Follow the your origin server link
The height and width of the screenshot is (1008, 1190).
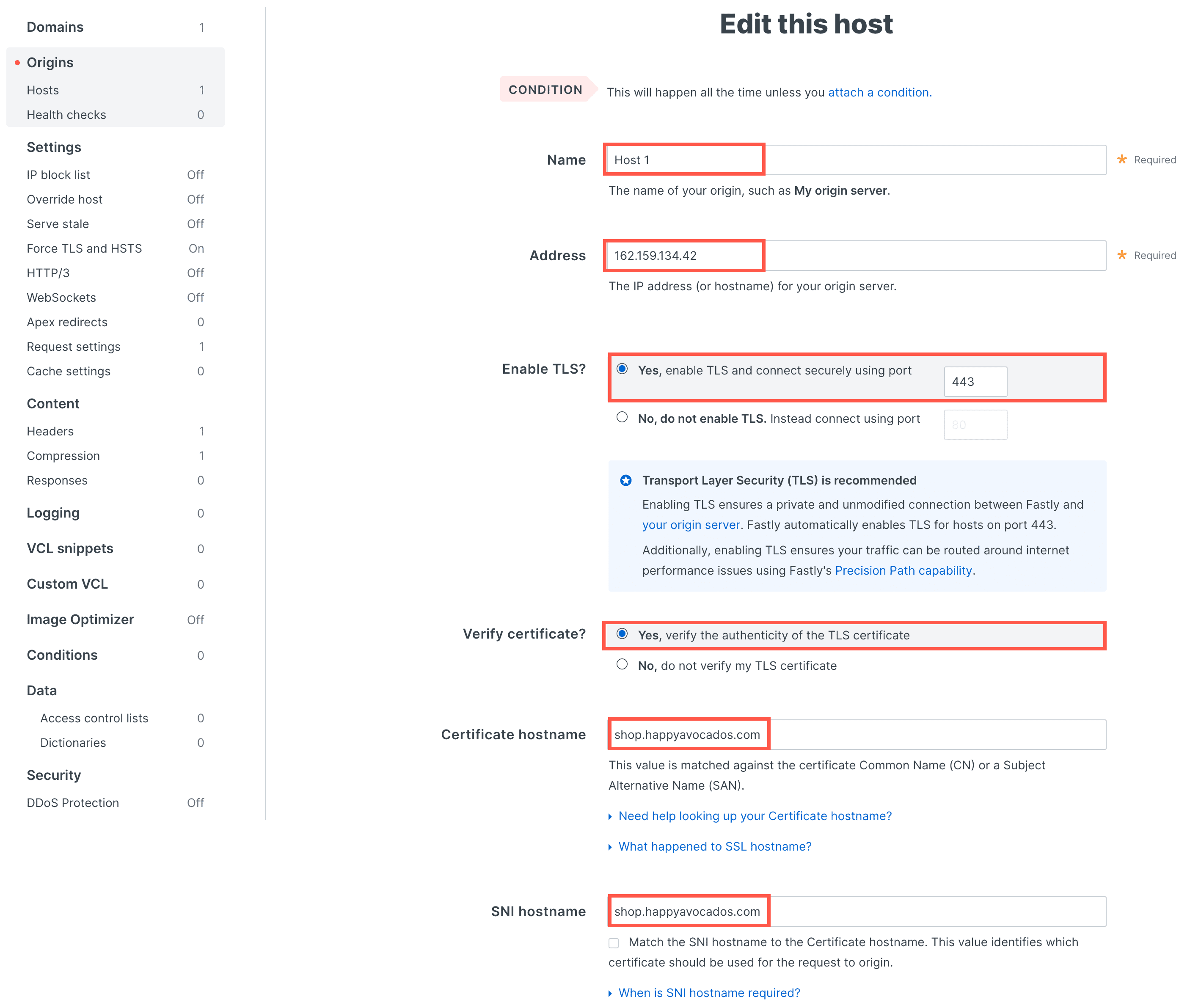pos(691,525)
